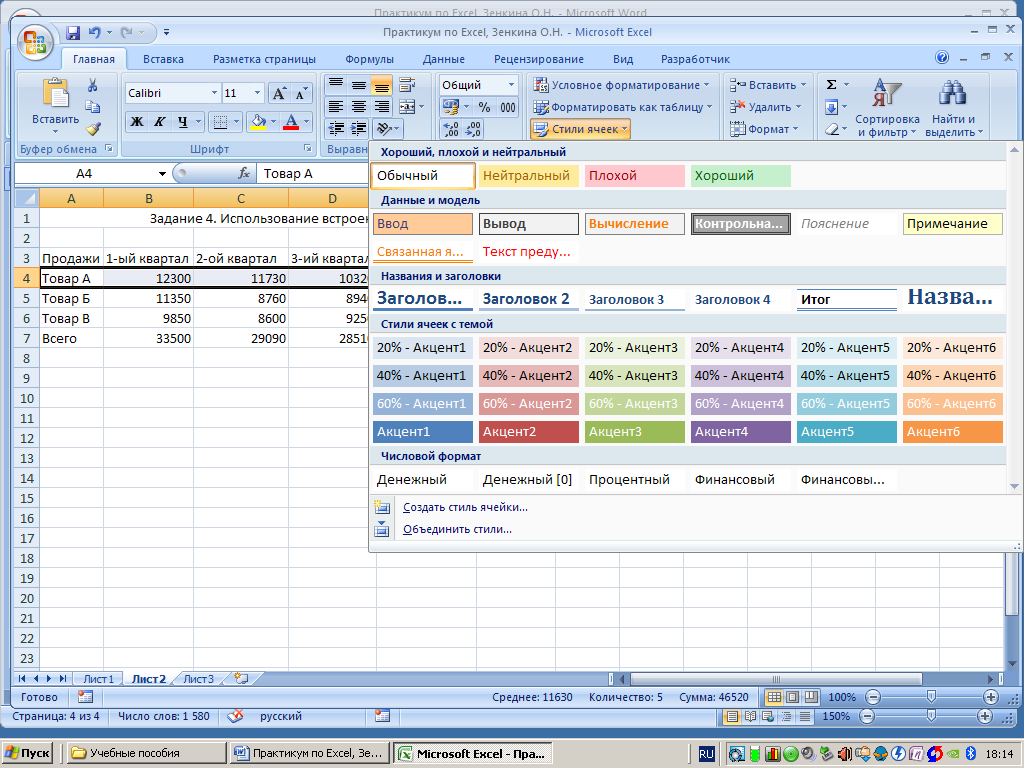Click the orientation text rotate icon
Image resolution: width=1024 pixels, height=768 pixels.
coord(385,129)
